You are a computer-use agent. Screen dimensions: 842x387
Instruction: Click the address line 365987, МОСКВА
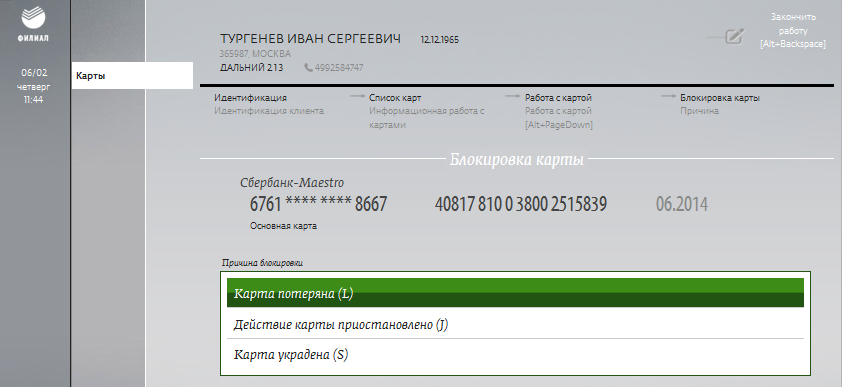(x=255, y=54)
